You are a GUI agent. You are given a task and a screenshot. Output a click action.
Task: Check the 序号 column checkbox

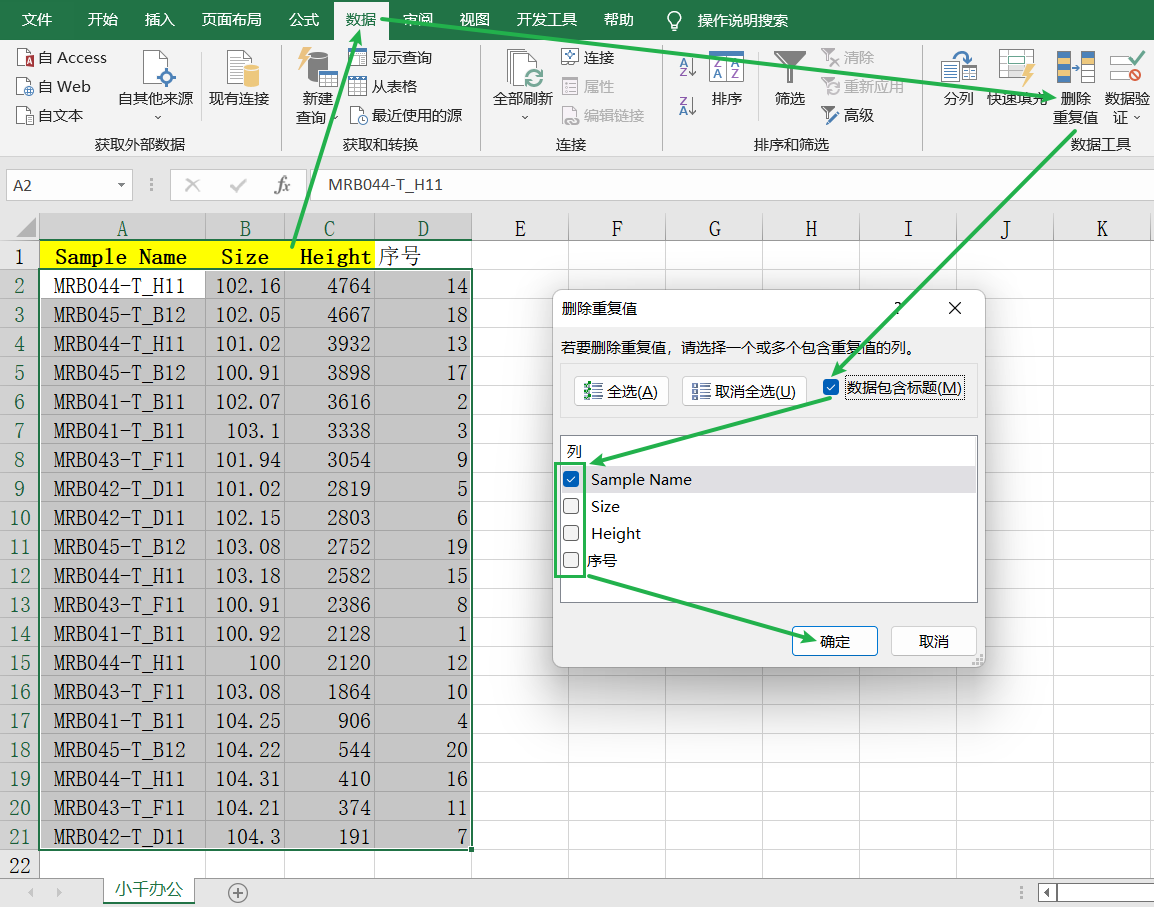571,560
